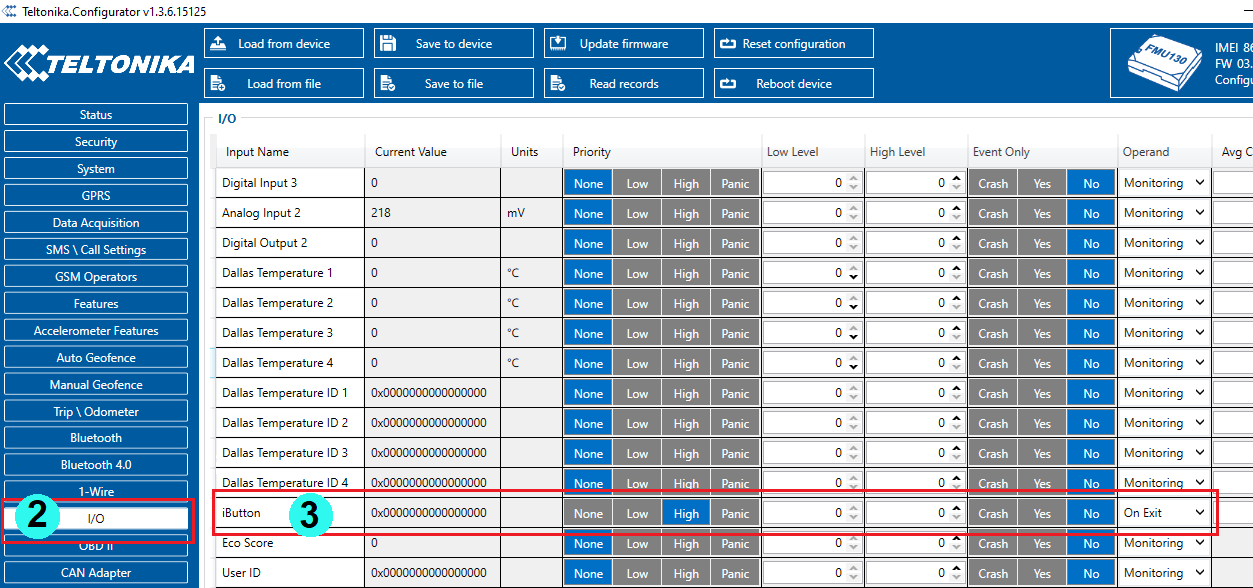Viewport: 1253px width, 588px height.
Task: Open the GPRS settings tab
Action: tap(96, 196)
